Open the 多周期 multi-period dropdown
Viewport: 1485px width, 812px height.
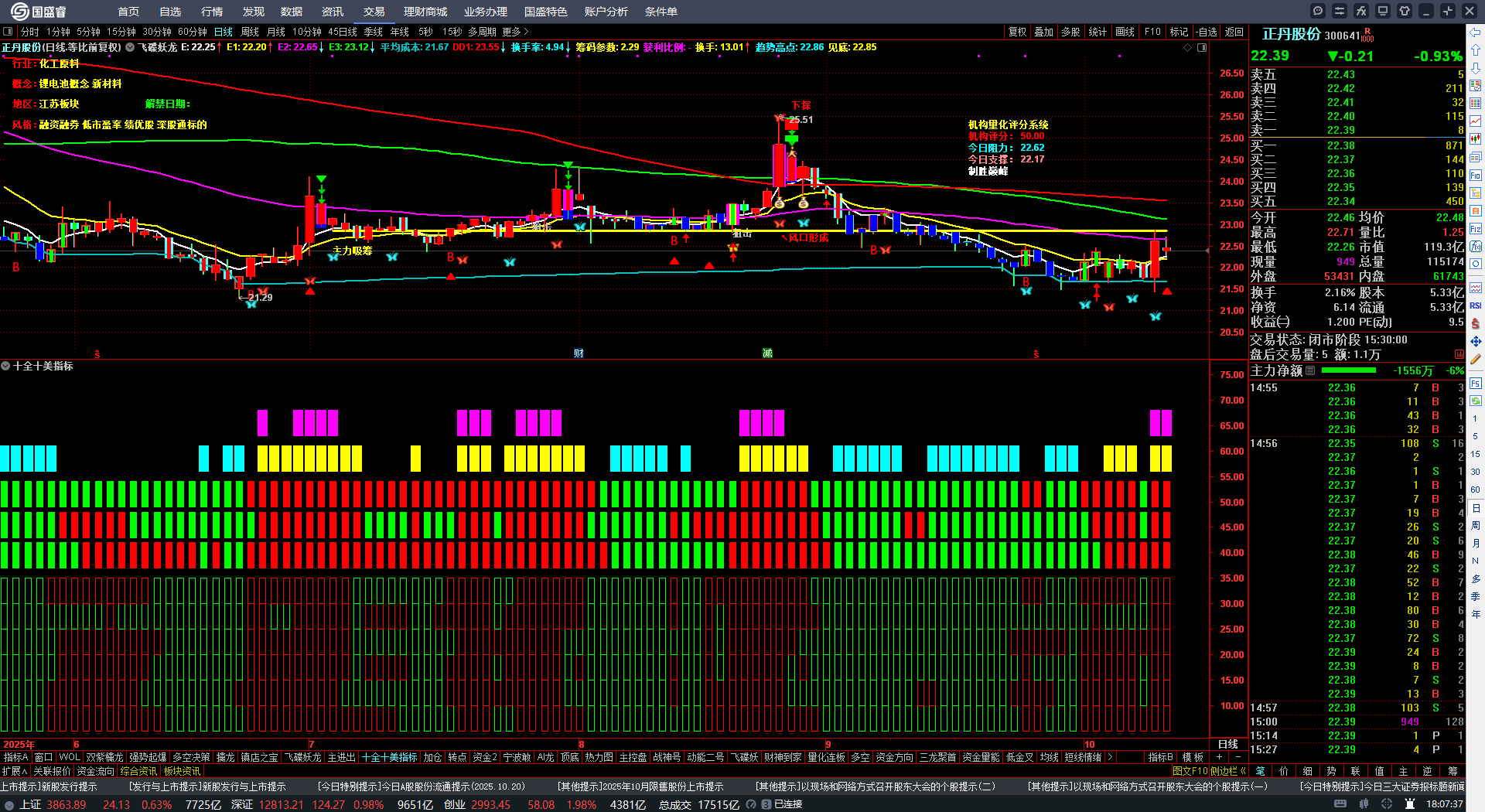[x=482, y=32]
